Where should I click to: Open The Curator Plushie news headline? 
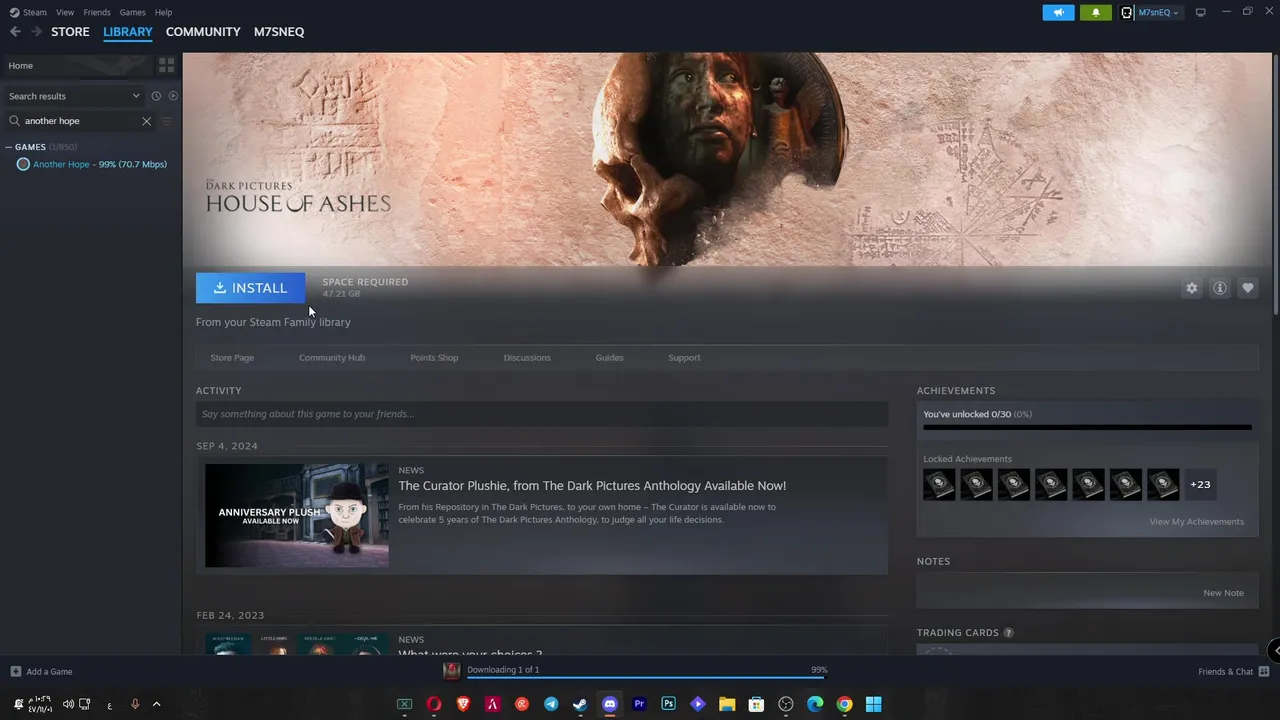coord(592,486)
